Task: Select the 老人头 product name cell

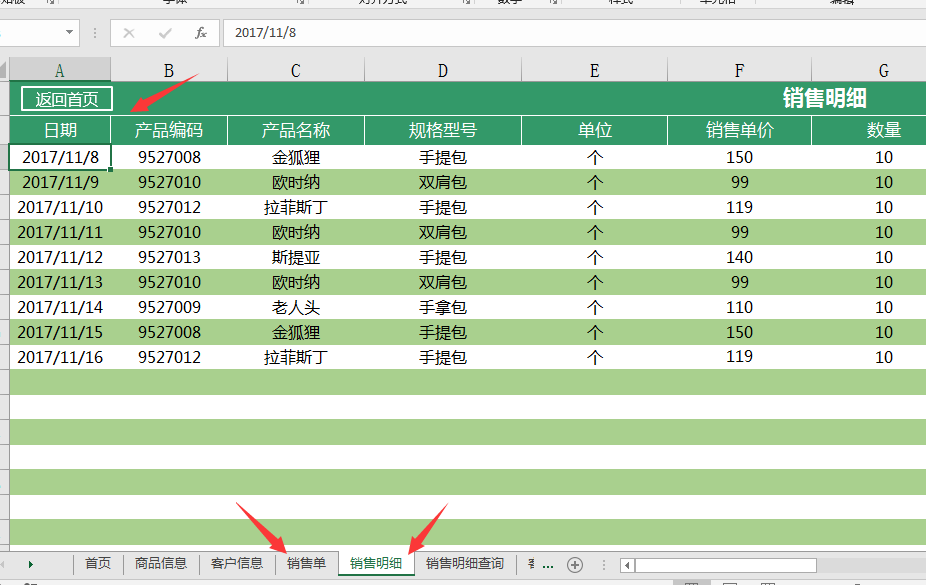Action: click(x=296, y=307)
